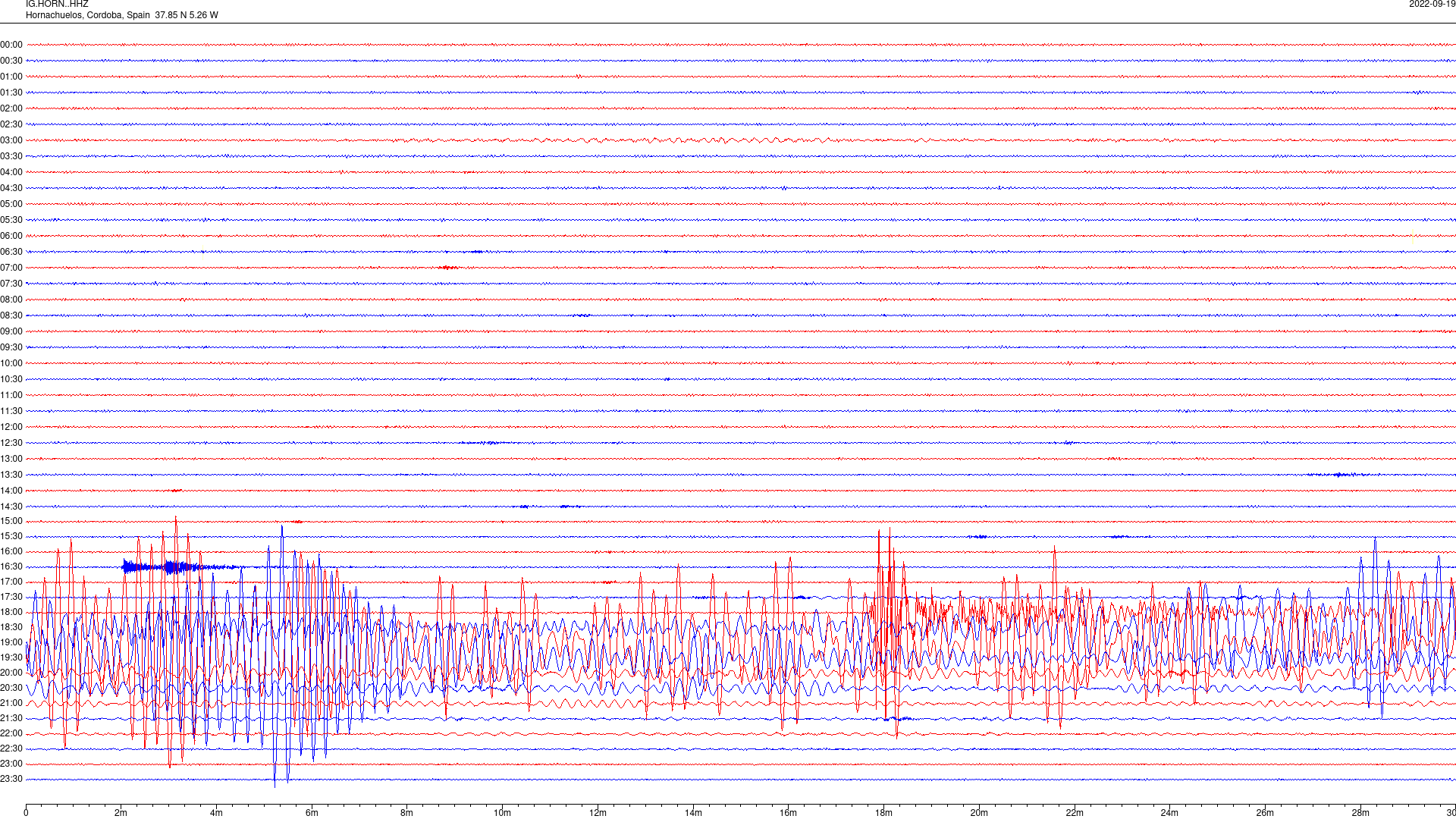The width and height of the screenshot is (1456, 819).
Task: Click the 2m tick on time axis
Action: coord(121,813)
